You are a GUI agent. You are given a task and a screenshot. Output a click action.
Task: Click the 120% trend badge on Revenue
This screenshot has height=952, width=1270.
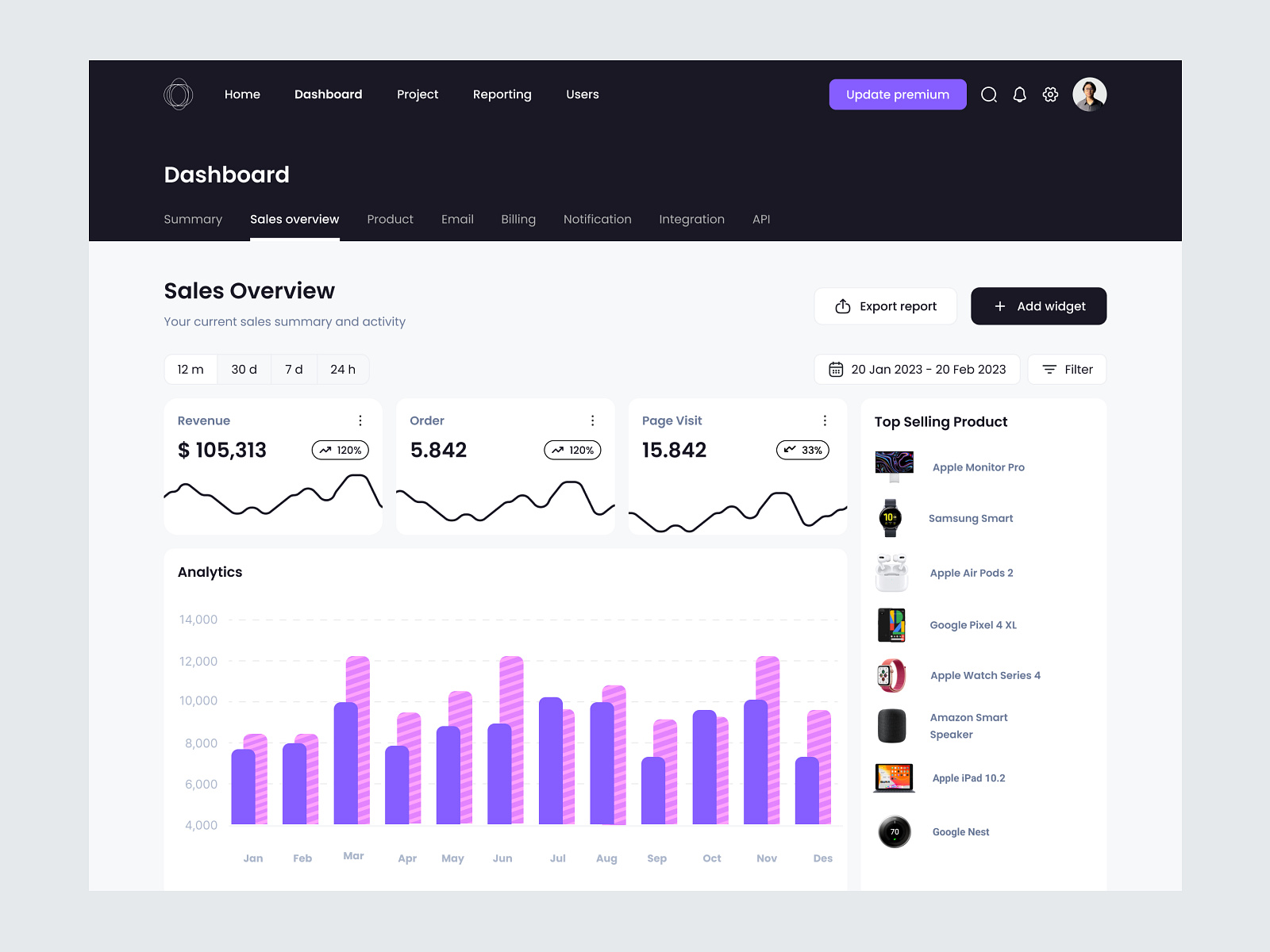coord(341,450)
